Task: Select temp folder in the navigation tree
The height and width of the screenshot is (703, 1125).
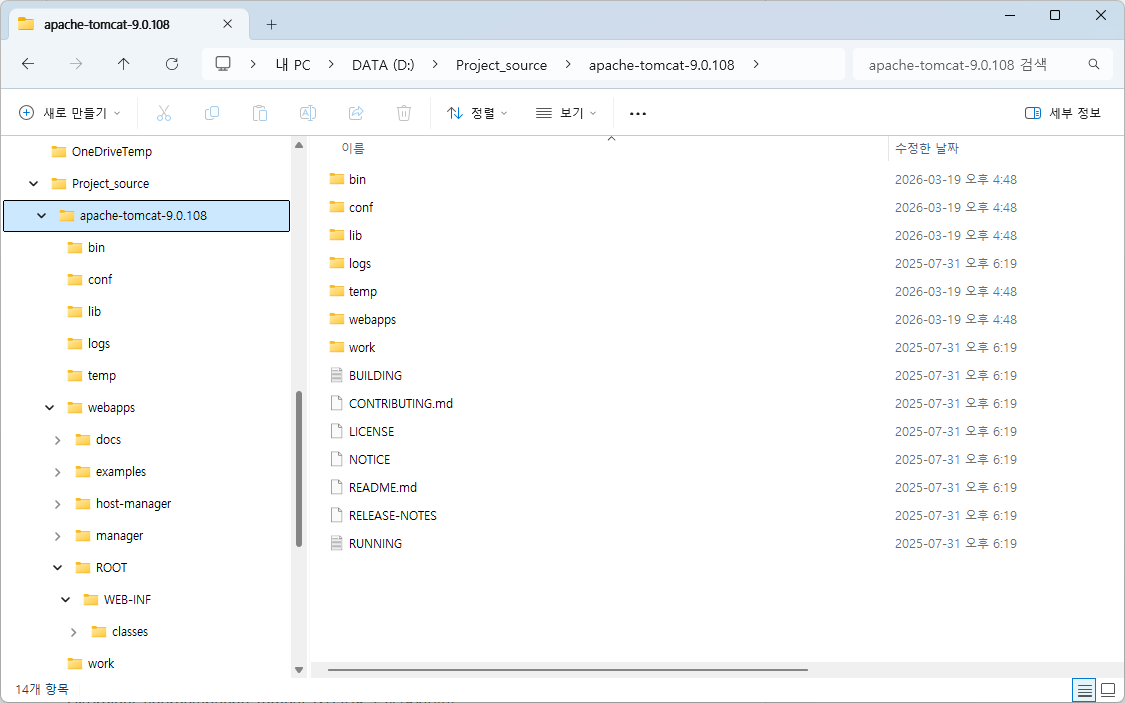Action: click(x=101, y=376)
